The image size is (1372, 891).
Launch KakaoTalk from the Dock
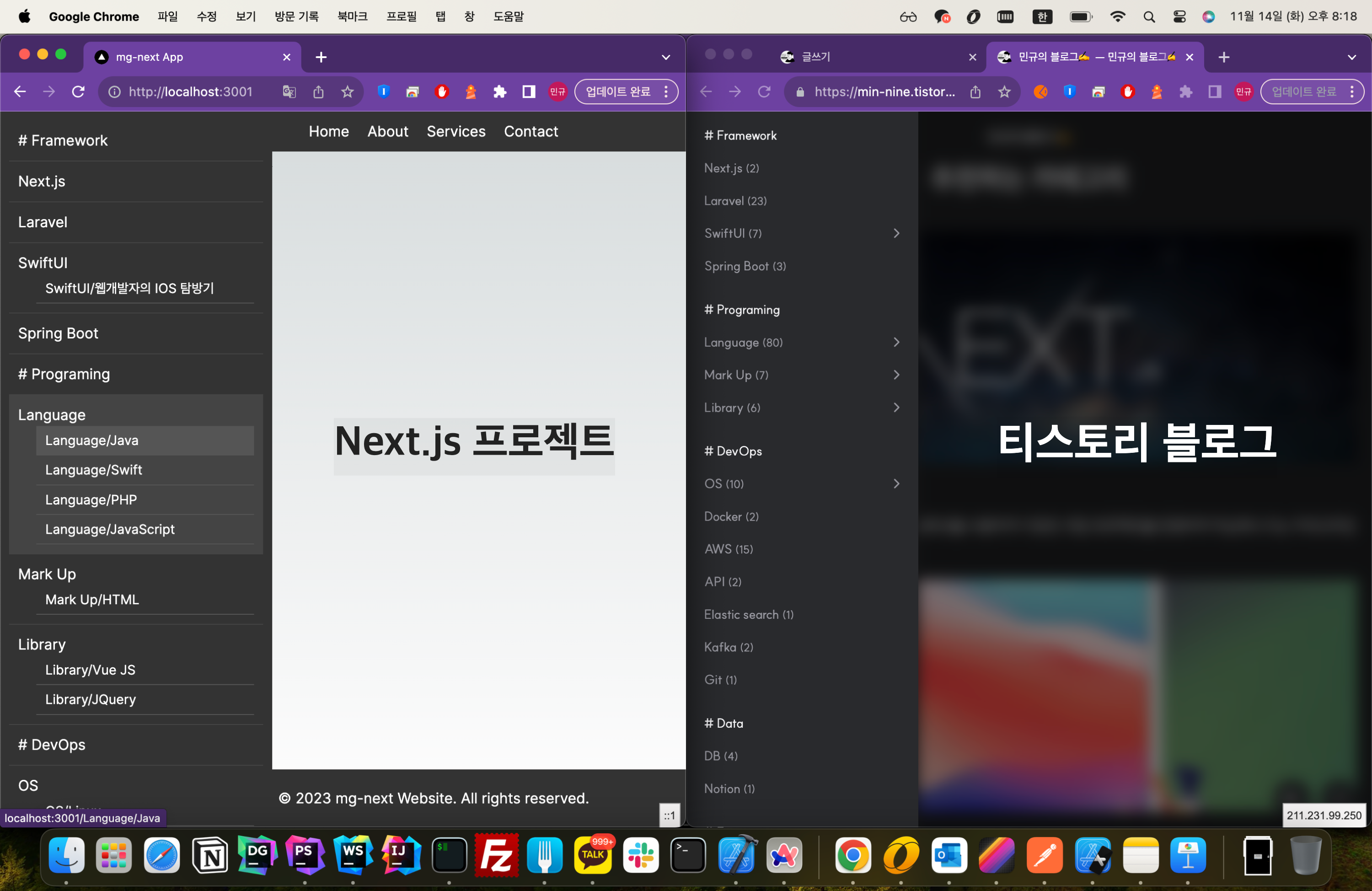(592, 855)
